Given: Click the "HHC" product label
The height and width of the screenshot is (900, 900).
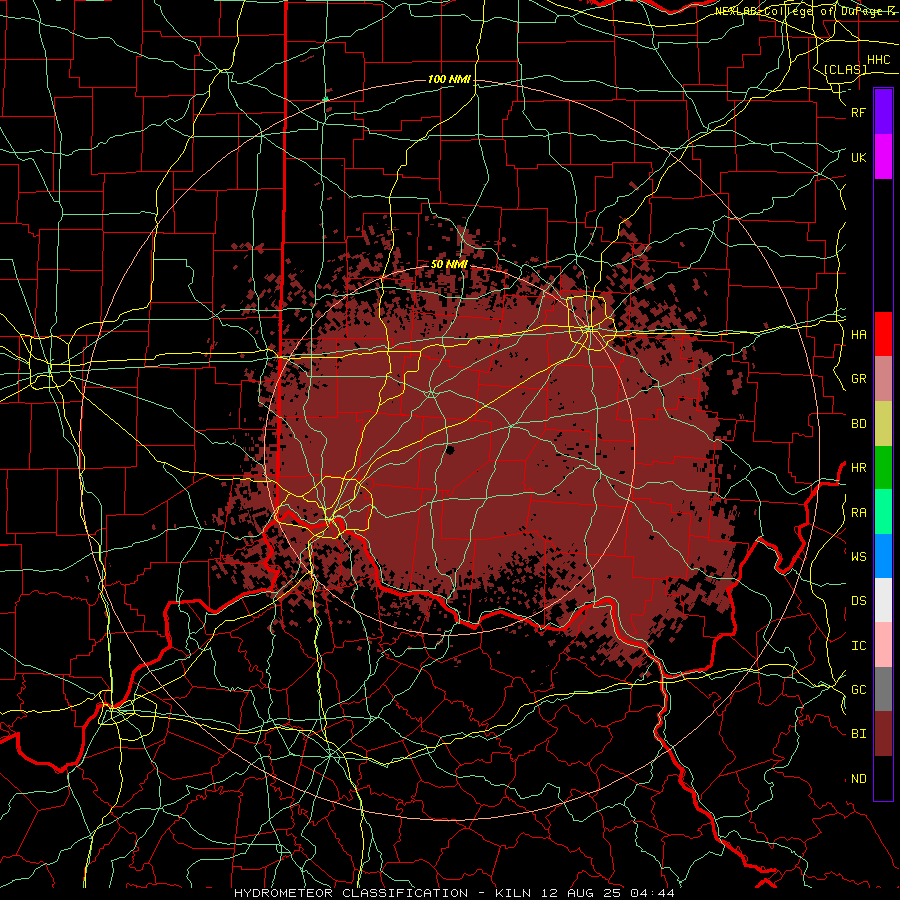Looking at the screenshot, I should click(879, 60).
